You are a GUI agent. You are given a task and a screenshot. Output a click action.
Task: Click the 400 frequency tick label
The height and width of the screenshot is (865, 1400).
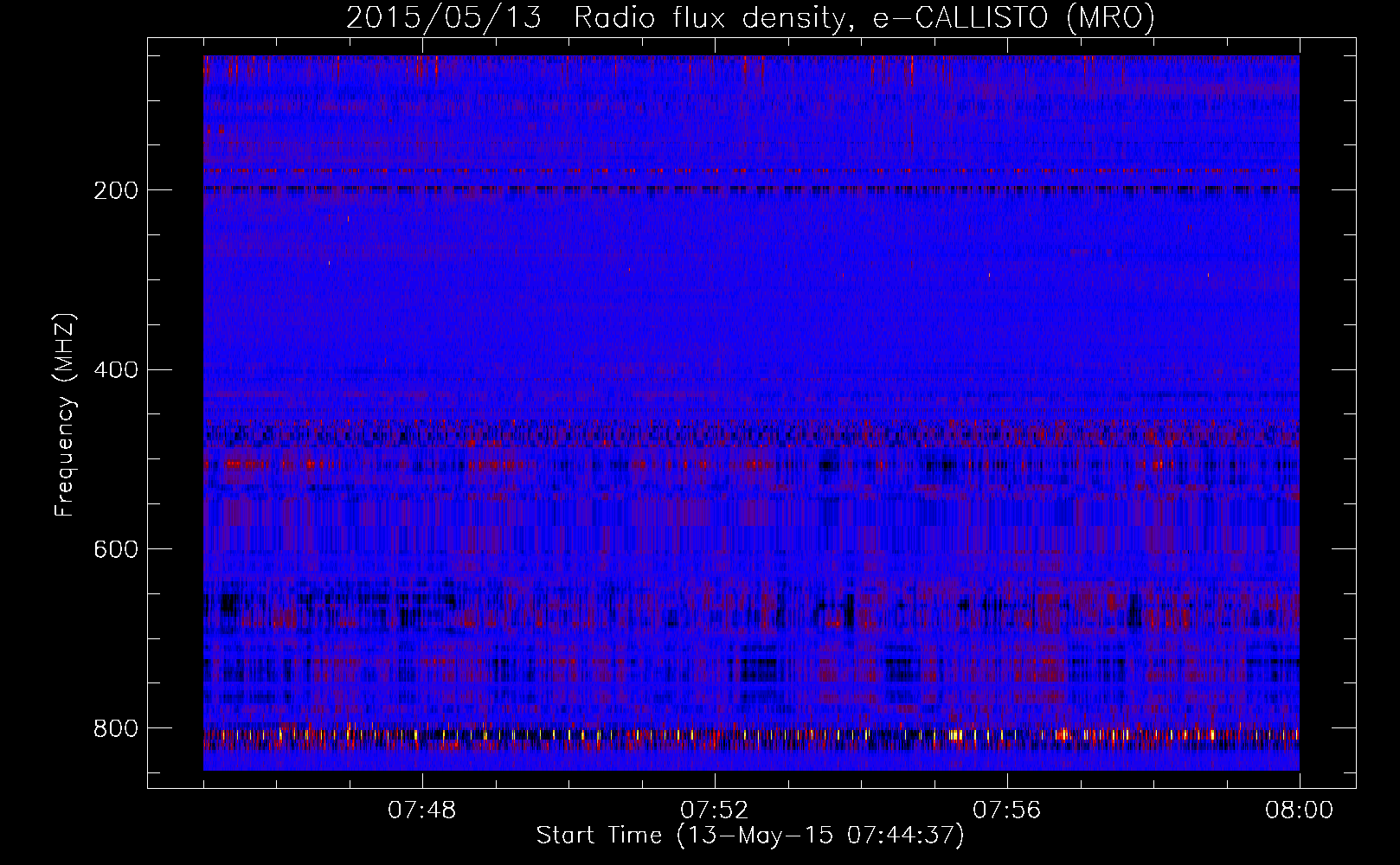coord(115,370)
